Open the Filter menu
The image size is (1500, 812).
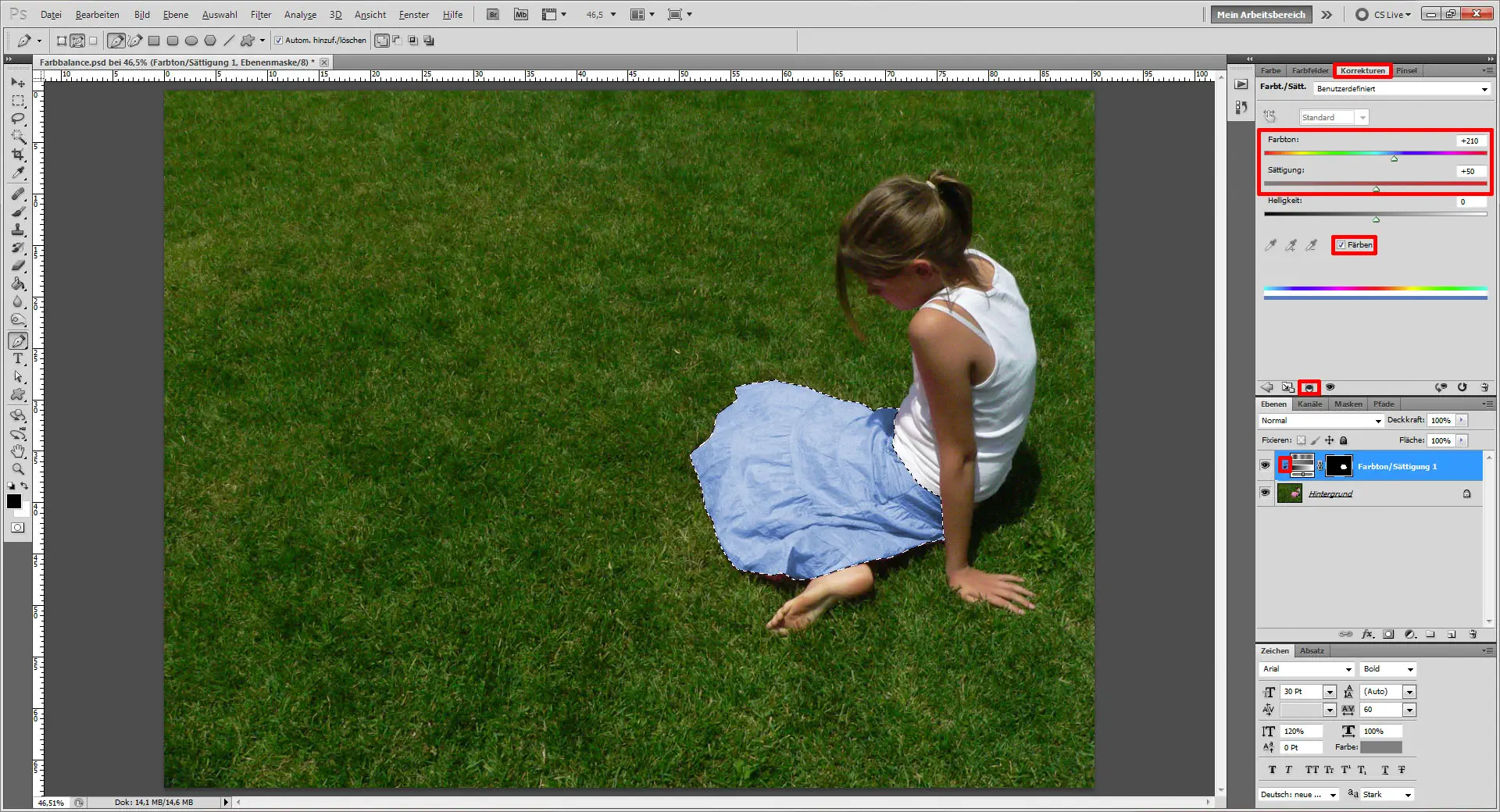click(x=260, y=14)
